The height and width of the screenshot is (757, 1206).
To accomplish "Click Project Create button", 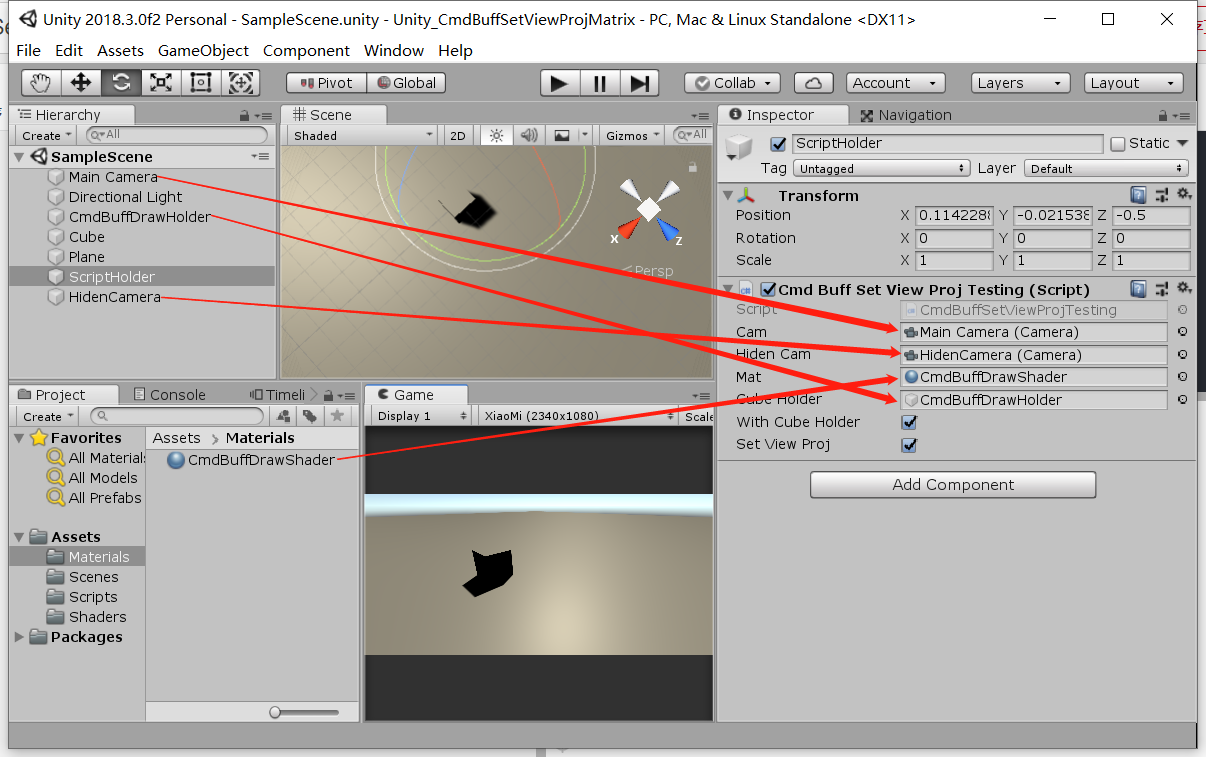I will click(47, 416).
